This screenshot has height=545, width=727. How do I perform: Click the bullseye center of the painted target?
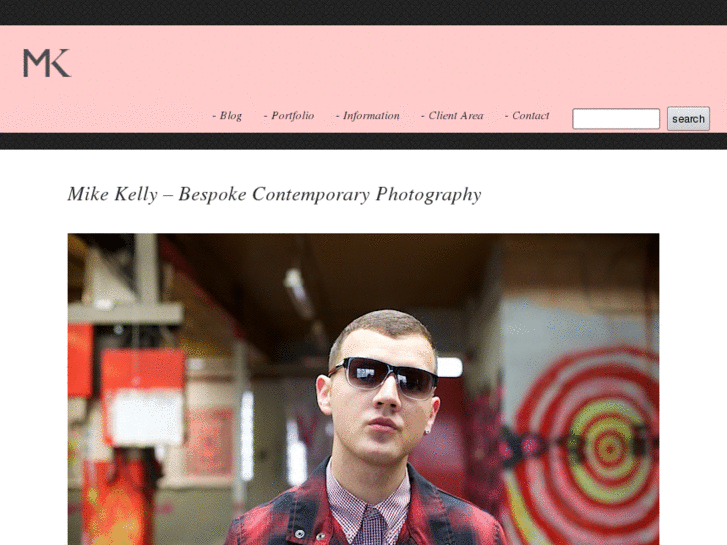[609, 448]
